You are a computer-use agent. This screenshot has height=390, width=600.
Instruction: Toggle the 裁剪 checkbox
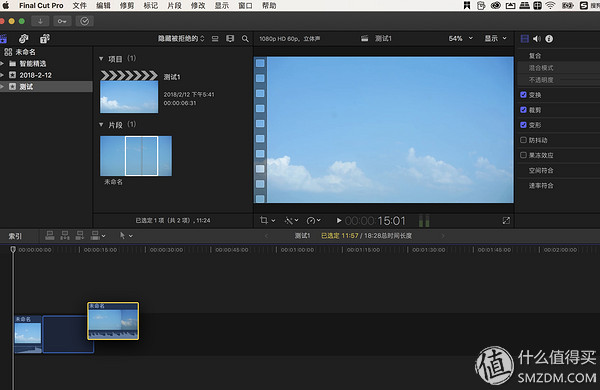(523, 110)
